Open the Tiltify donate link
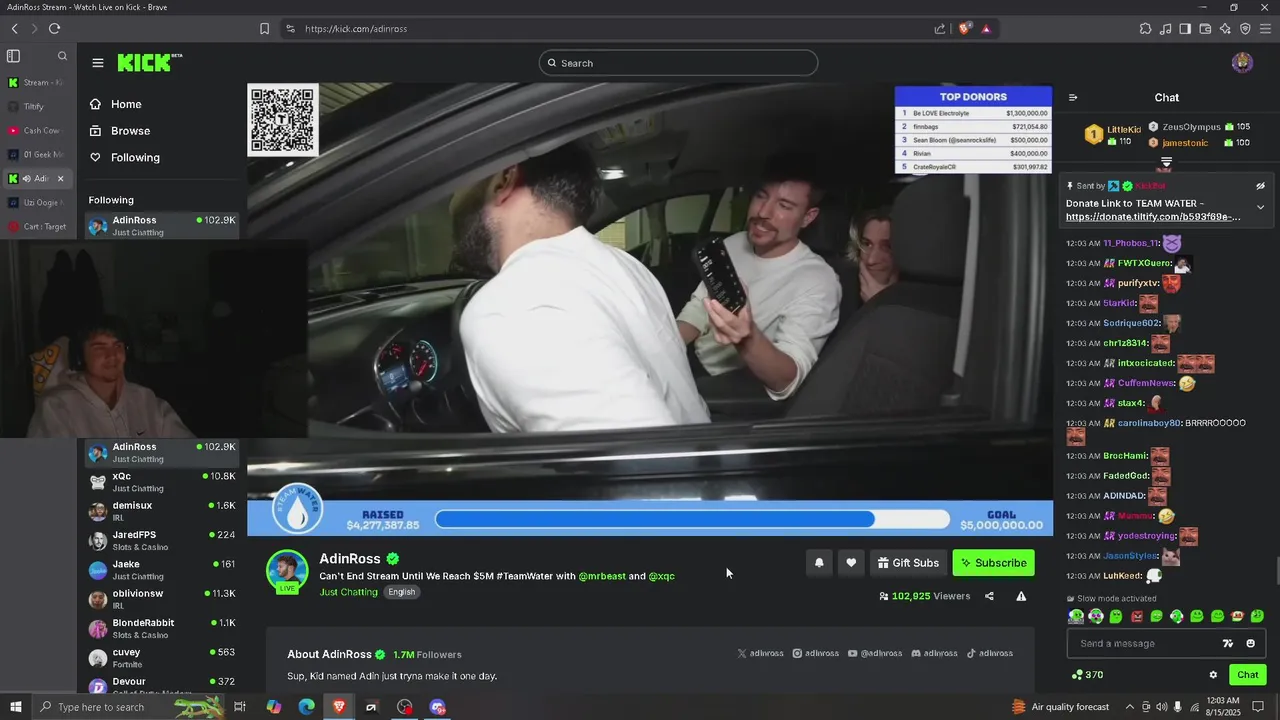1280x720 pixels. coord(1153,217)
